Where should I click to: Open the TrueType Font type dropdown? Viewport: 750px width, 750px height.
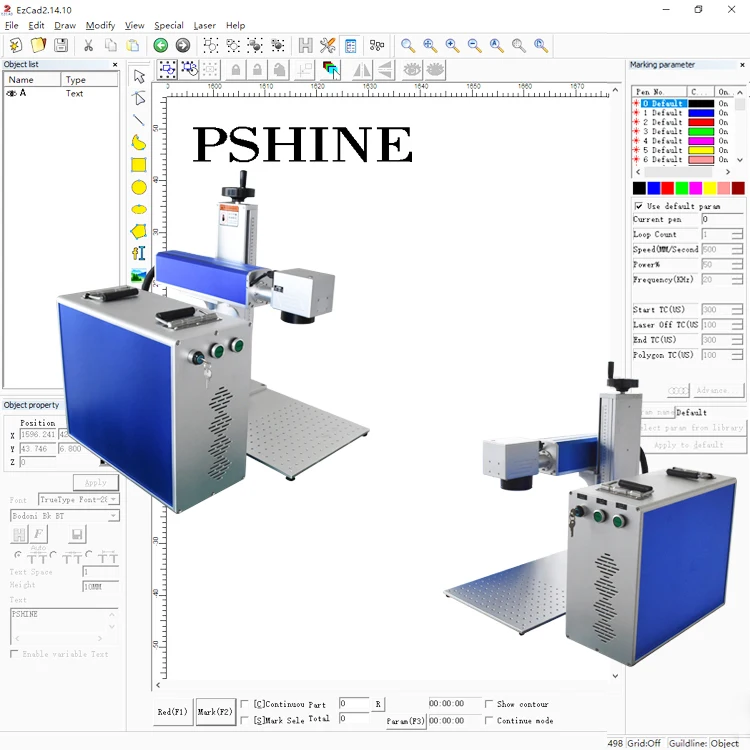click(x=113, y=499)
